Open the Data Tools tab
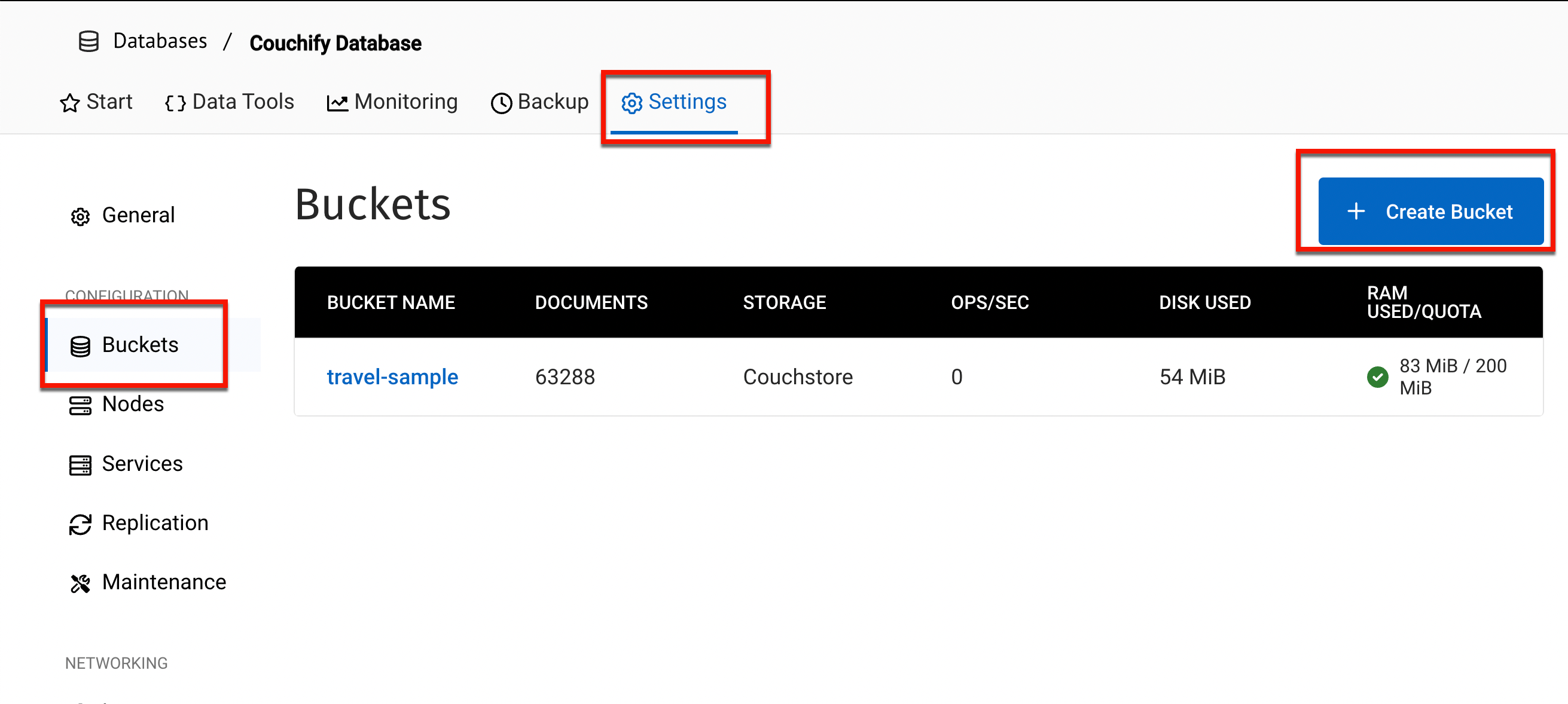Image resolution: width=1568 pixels, height=704 pixels. tap(243, 102)
